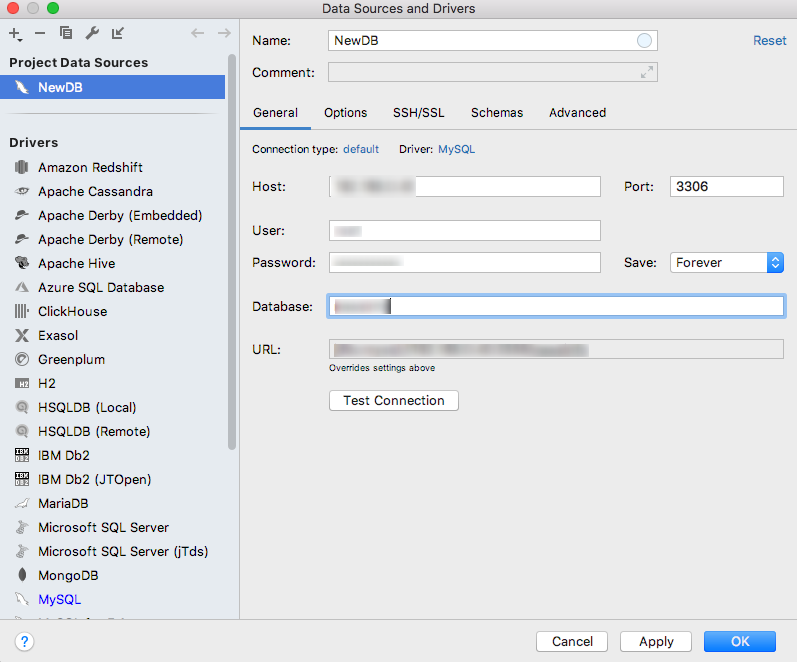Select the Exasol driver

point(112,335)
